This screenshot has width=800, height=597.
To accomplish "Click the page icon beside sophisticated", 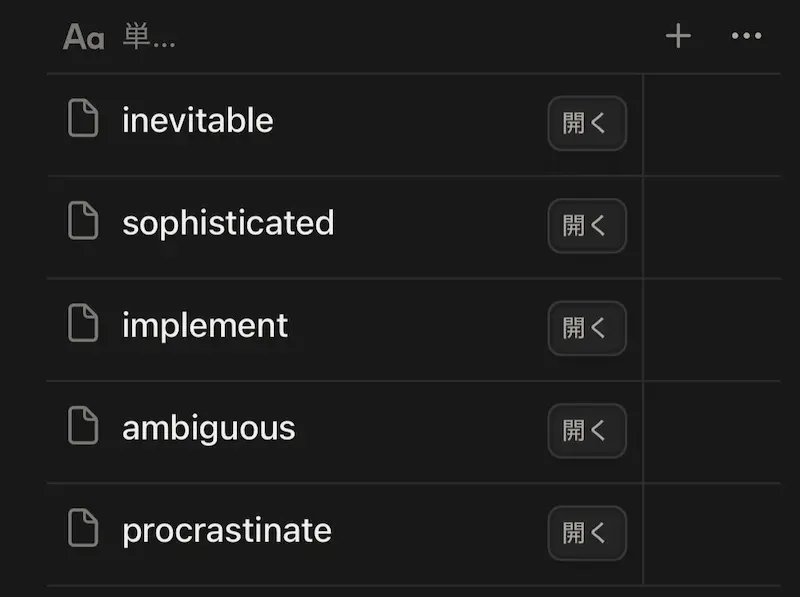I will point(83,222).
